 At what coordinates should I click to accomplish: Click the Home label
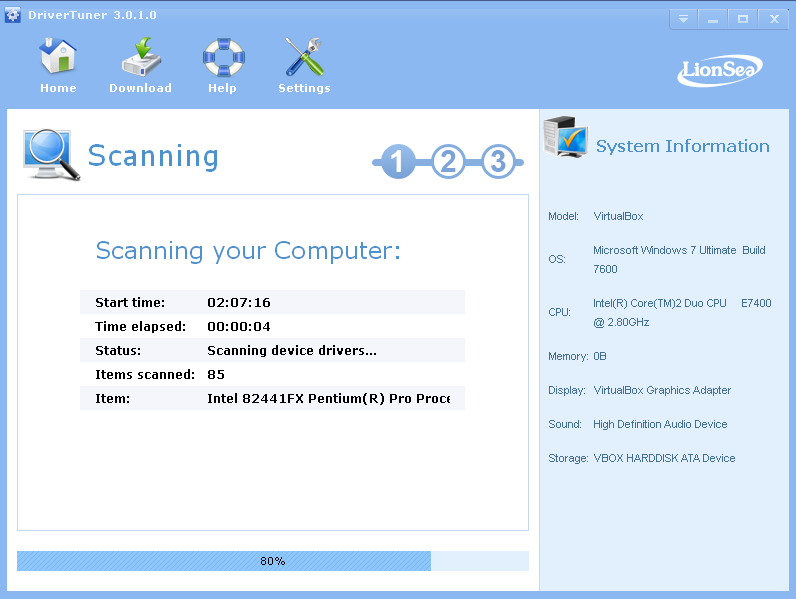point(58,88)
